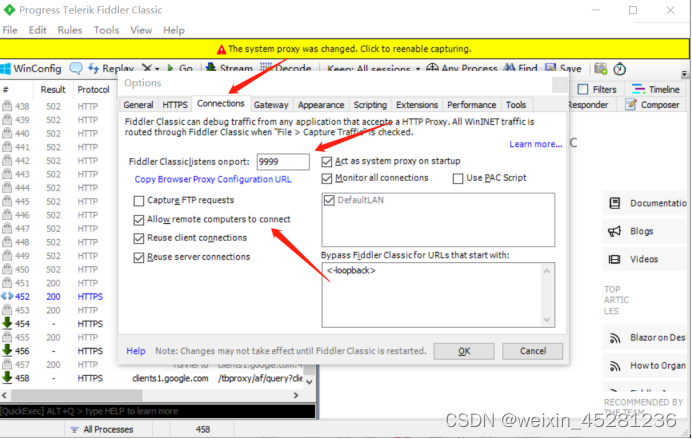Select the Connections tab
The height and width of the screenshot is (439, 692).
point(221,103)
